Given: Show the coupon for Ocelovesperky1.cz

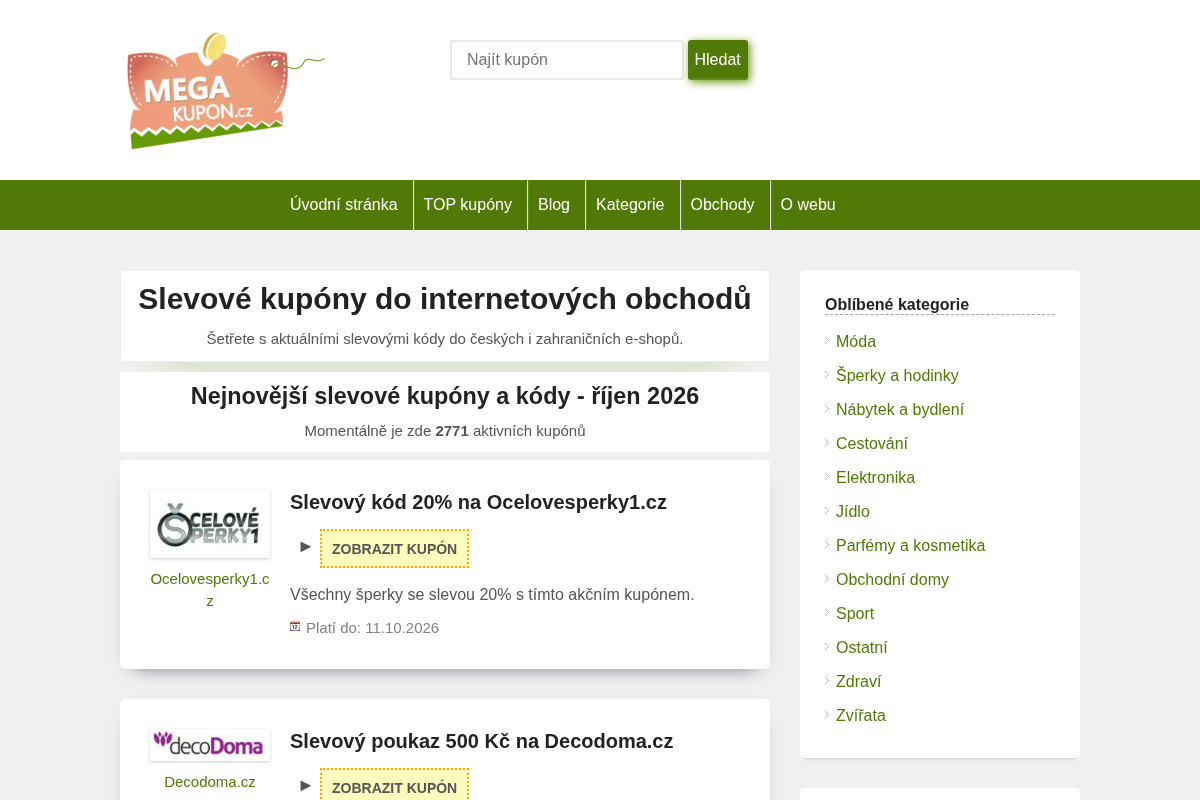Looking at the screenshot, I should click(x=394, y=549).
